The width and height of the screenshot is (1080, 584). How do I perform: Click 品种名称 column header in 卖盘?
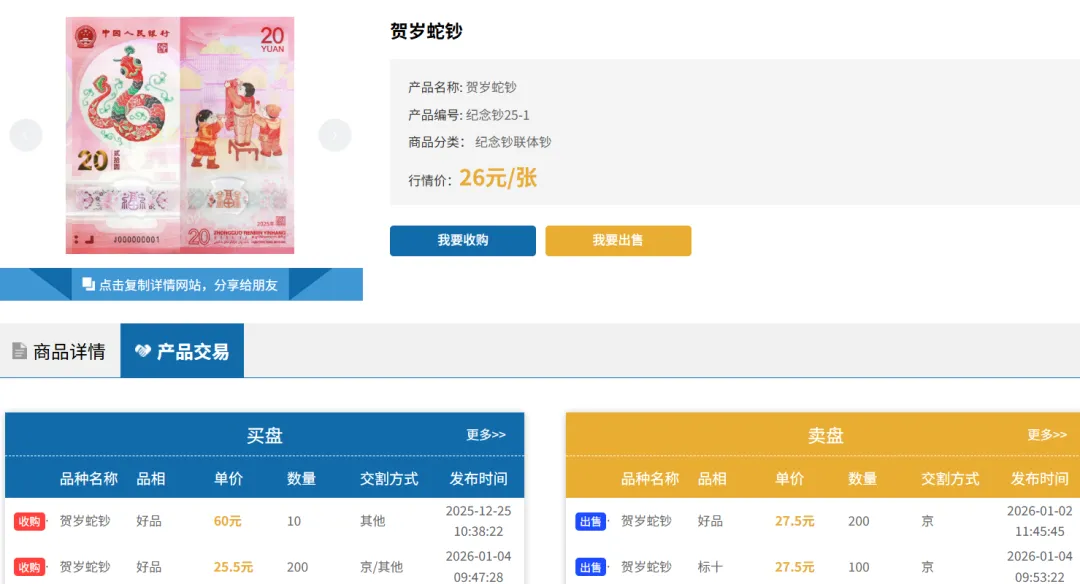coord(650,479)
